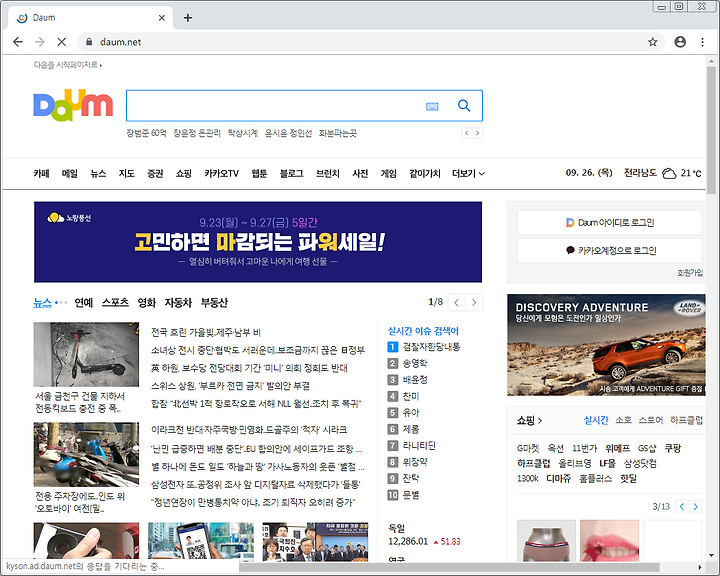Screen dimensions: 720x576
Task: Click 다음을 시작페이지로 link
Action: pos(68,65)
